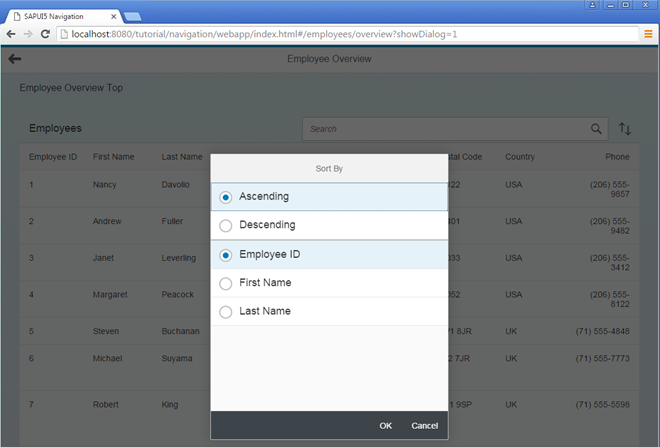Click the browser forward navigation arrow
Screen dimensions: 660x447
tap(27, 34)
